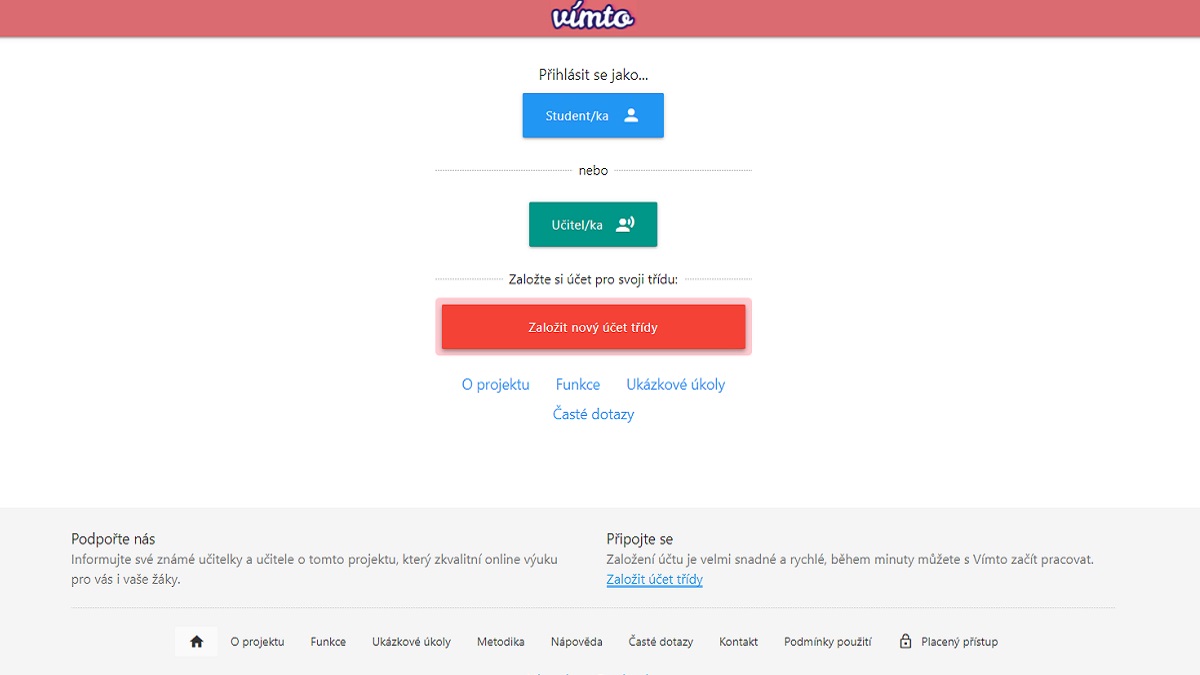The image size is (1200, 675).
Task: Click the padlock icon next to Placený přístup
Action: click(905, 641)
